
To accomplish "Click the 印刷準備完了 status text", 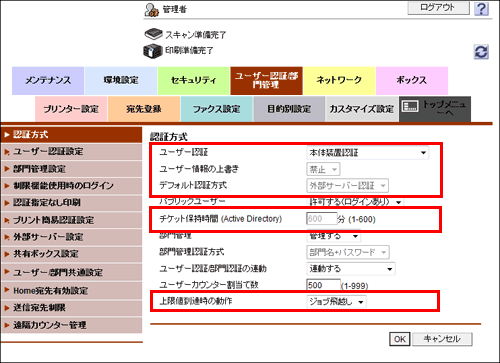I will [189, 51].
